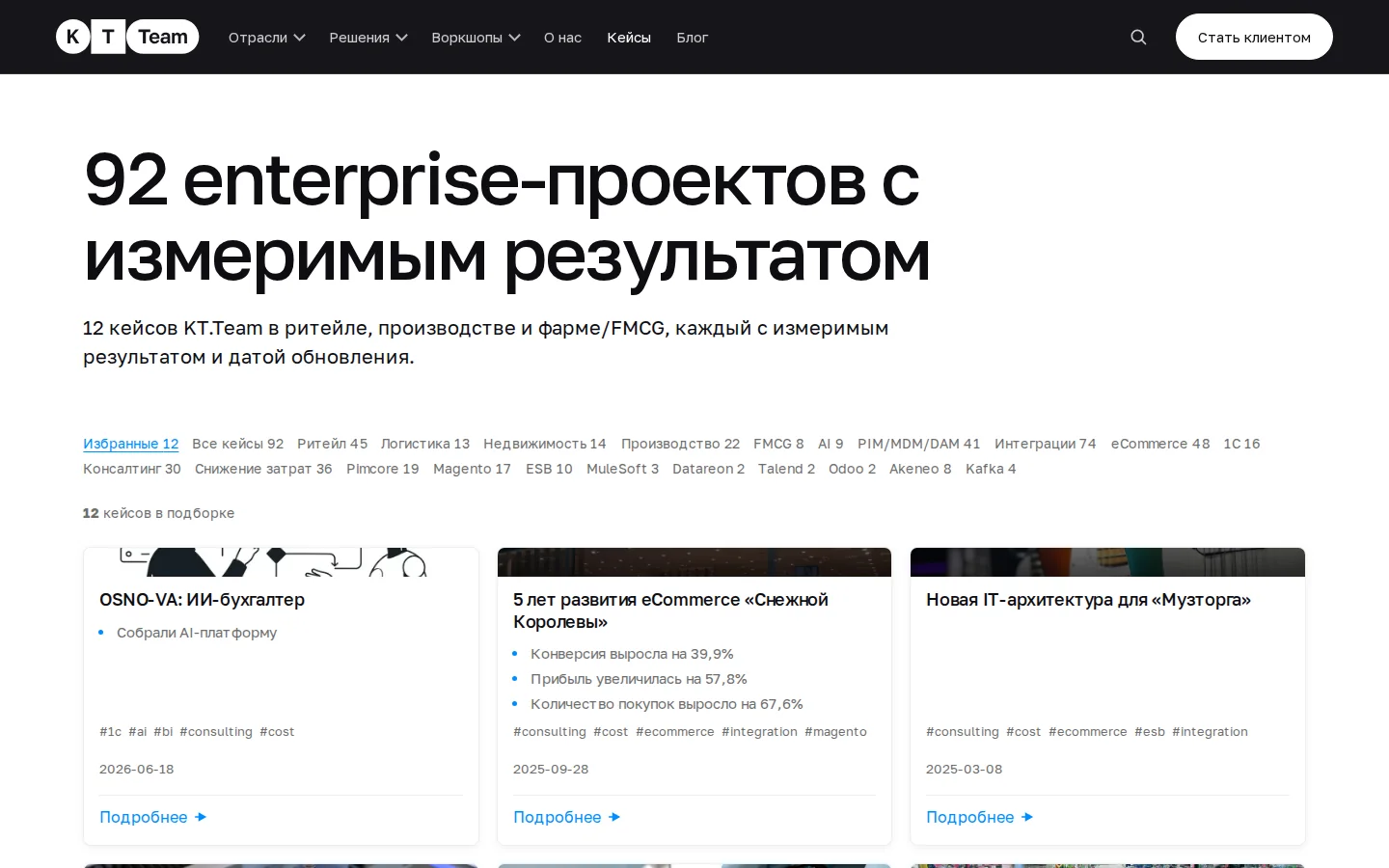Viewport: 1389px width, 868px height.
Task: Click the search magnifier icon
Action: [1138, 37]
